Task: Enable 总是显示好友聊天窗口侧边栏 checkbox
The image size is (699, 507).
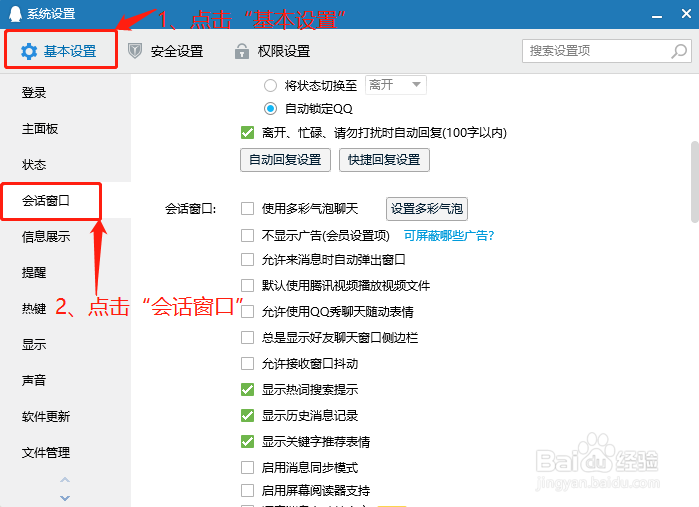Action: [247, 338]
